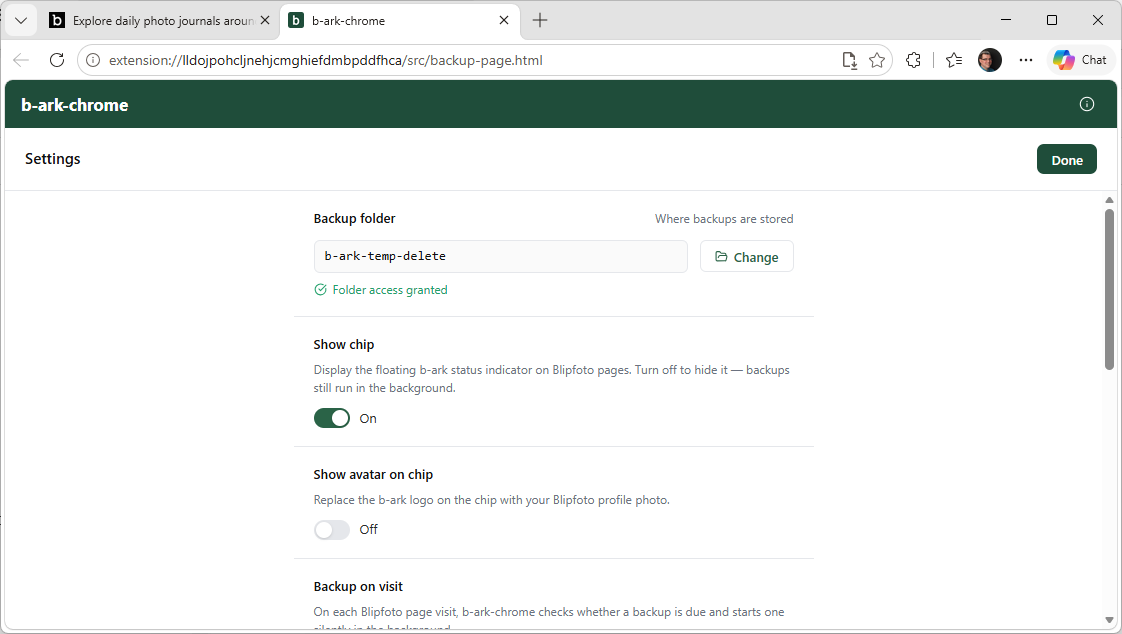
Task: Click the scroll up arrow on scrollbar
Action: tap(1109, 200)
